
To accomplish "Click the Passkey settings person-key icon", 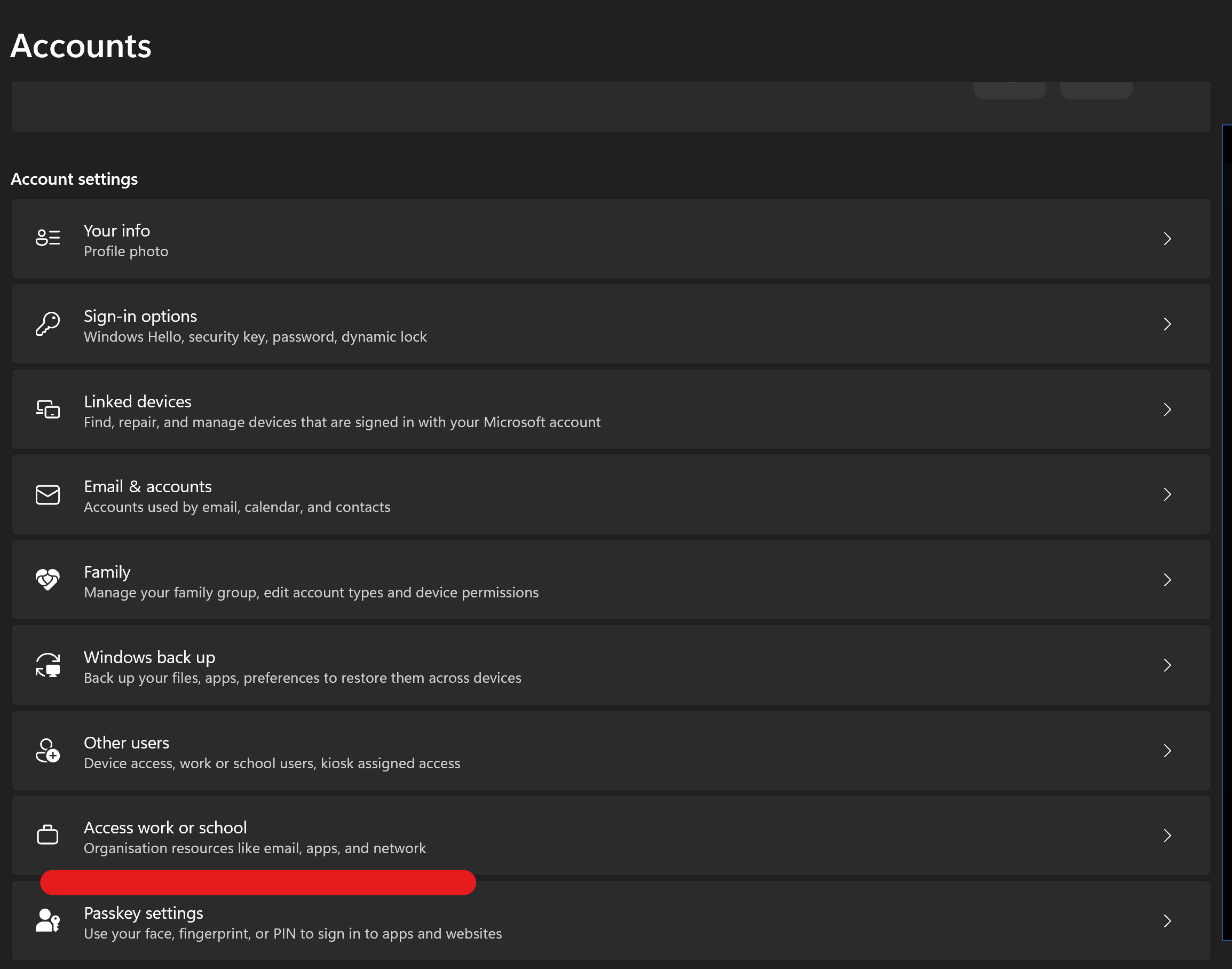I will coord(48,920).
